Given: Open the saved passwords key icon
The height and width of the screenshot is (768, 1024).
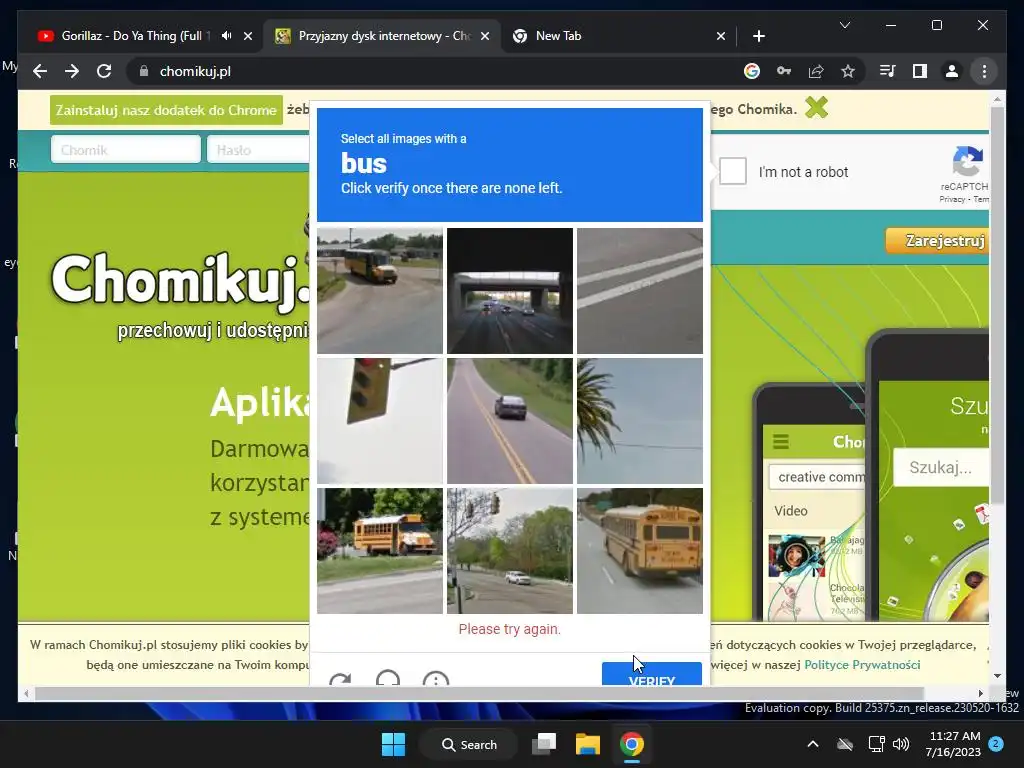Looking at the screenshot, I should click(x=784, y=71).
